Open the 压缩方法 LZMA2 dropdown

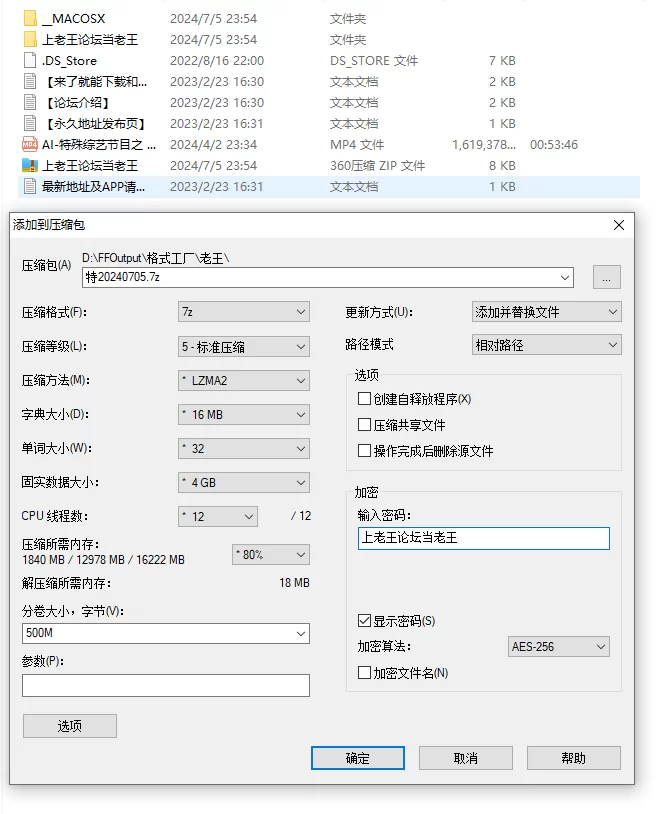[243, 381]
